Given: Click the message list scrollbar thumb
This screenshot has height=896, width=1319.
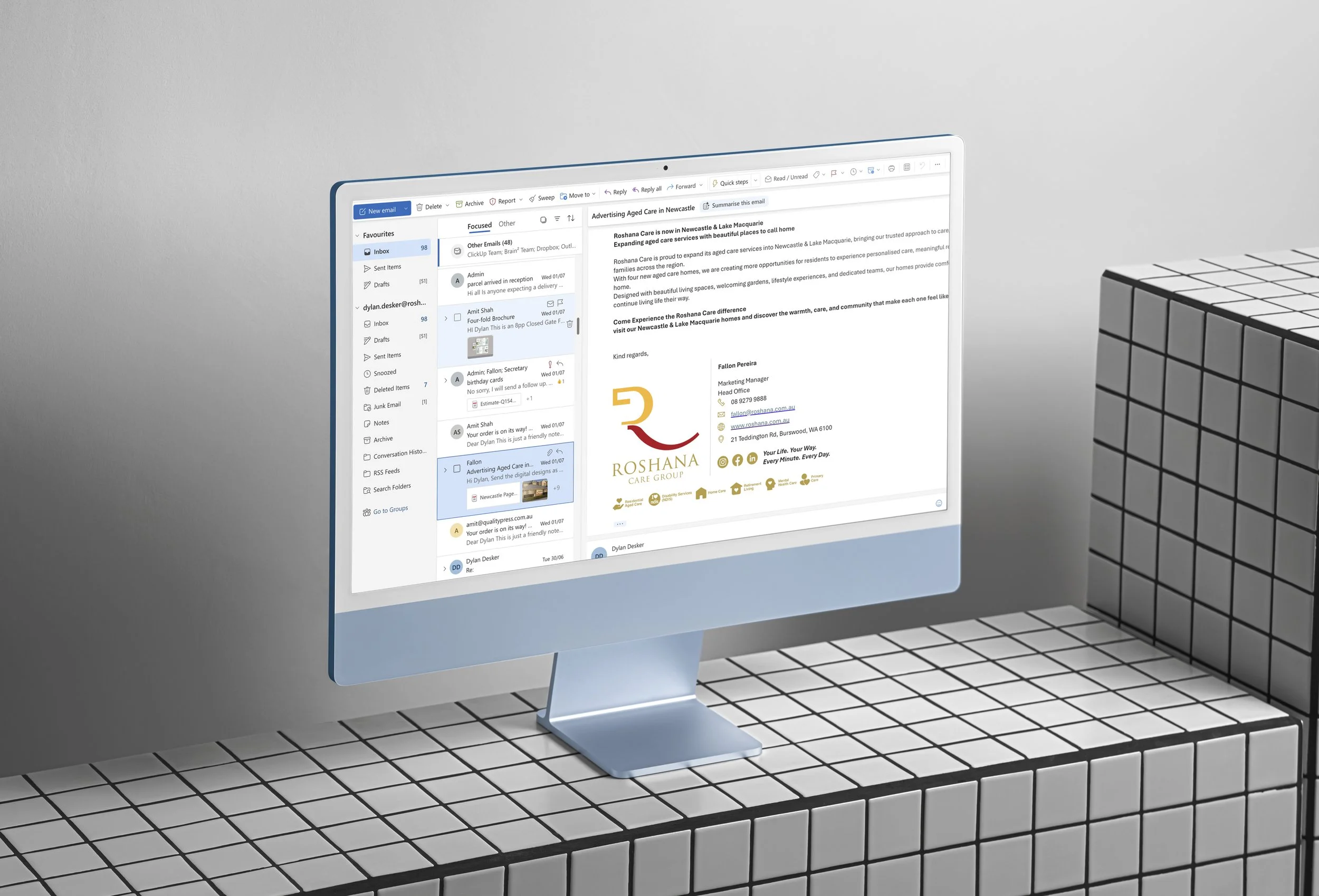Looking at the screenshot, I should pos(578,326).
